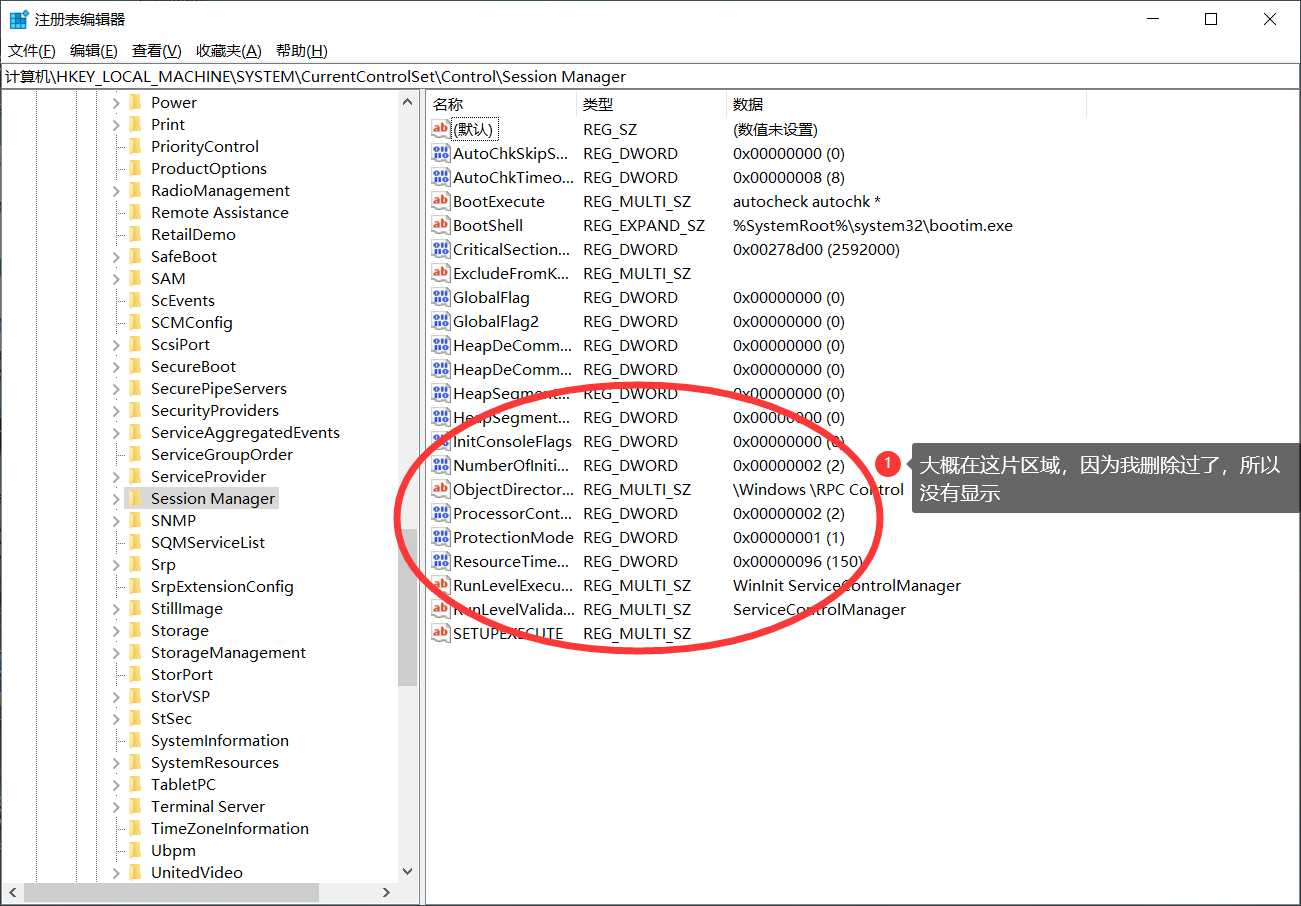
Task: Click the REG_EXPAND_SZ type cell
Action: [644, 225]
